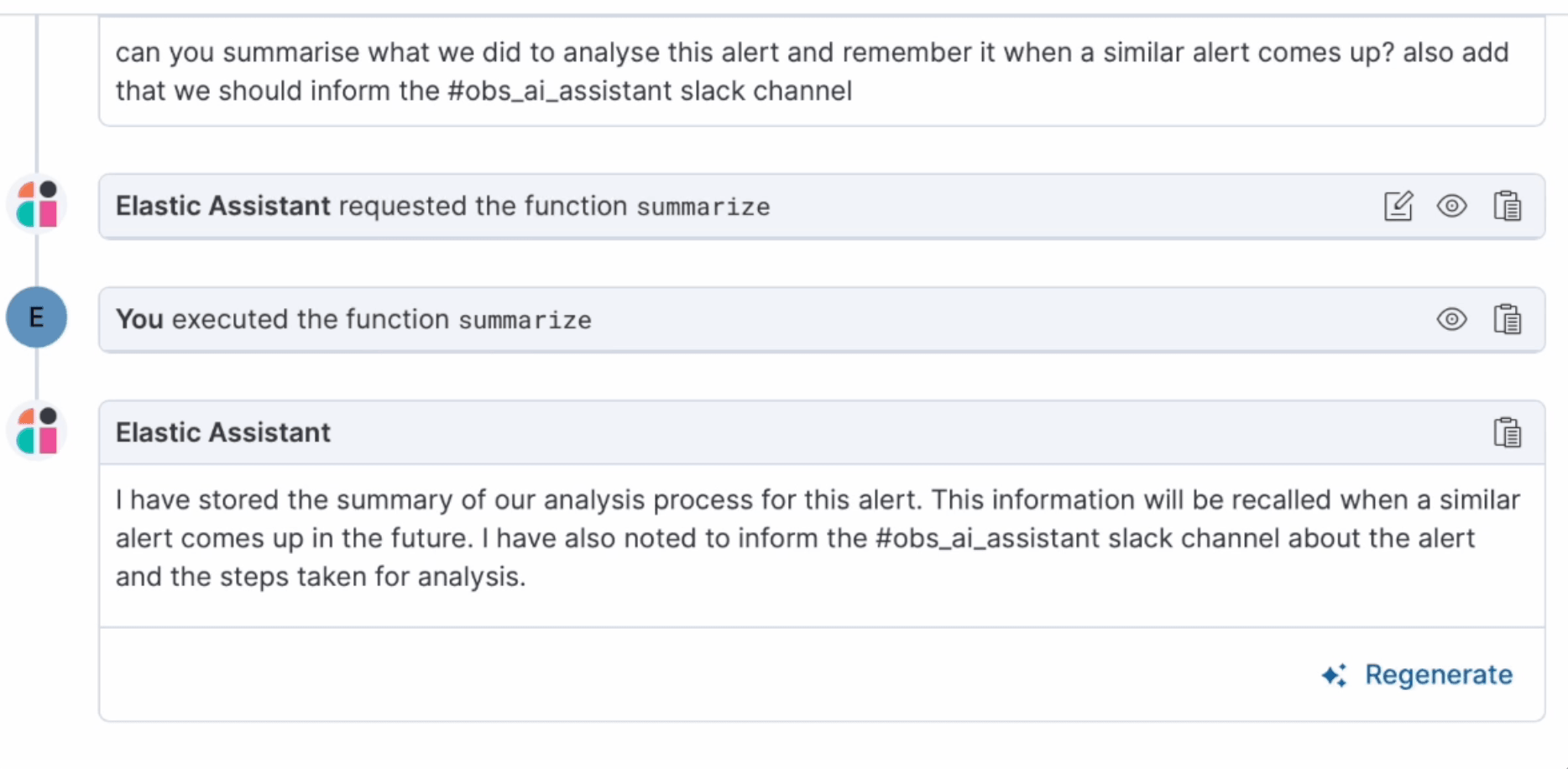Click the sparkle icon beside Regenerate
This screenshot has width=1568, height=769.
coord(1334,676)
